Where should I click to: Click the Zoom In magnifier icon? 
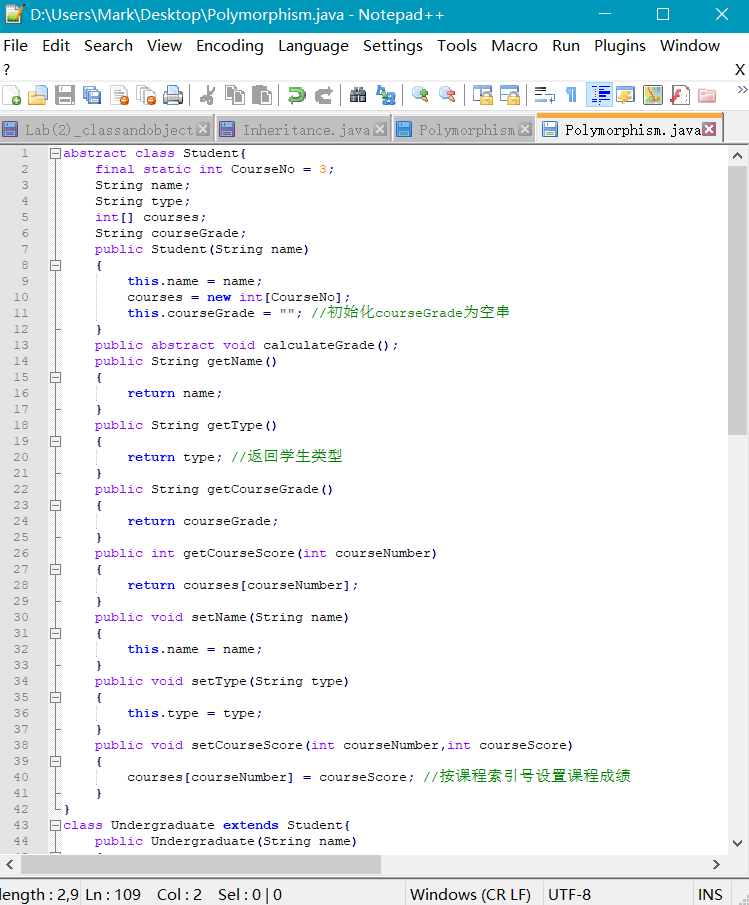click(420, 95)
